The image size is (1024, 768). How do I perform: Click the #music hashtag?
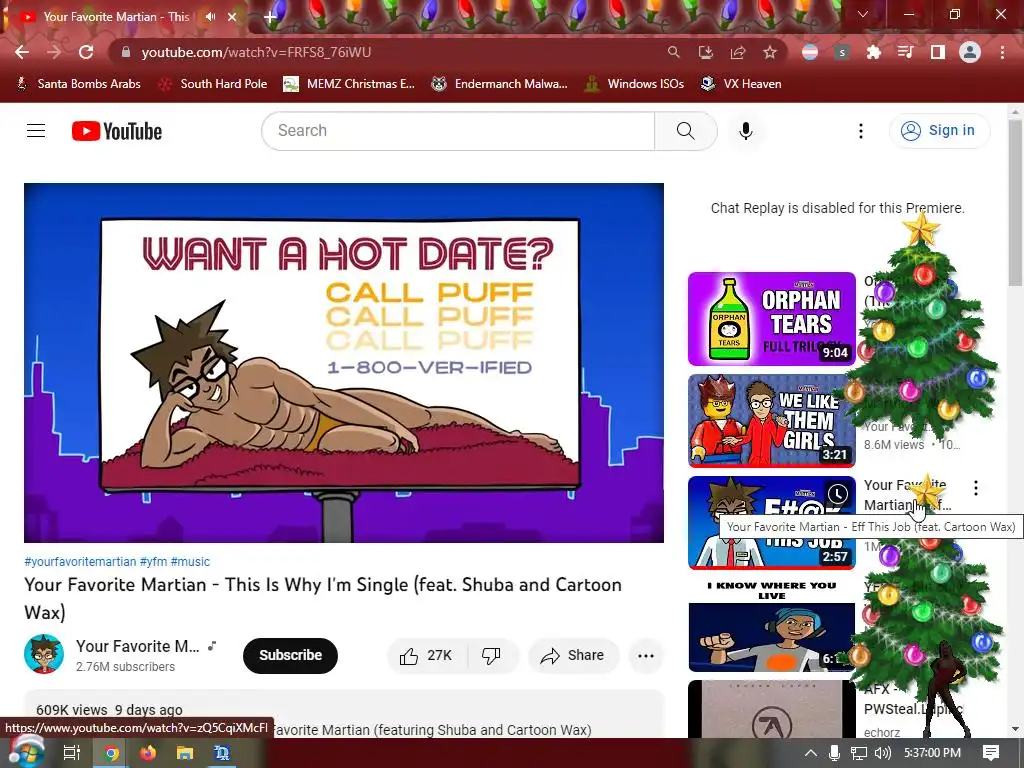pyautogui.click(x=190, y=562)
